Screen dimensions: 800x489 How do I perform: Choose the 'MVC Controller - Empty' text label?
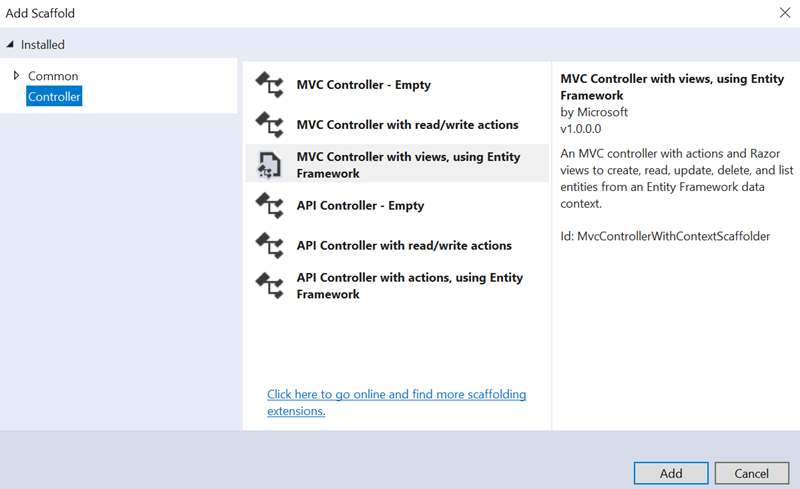(x=363, y=85)
